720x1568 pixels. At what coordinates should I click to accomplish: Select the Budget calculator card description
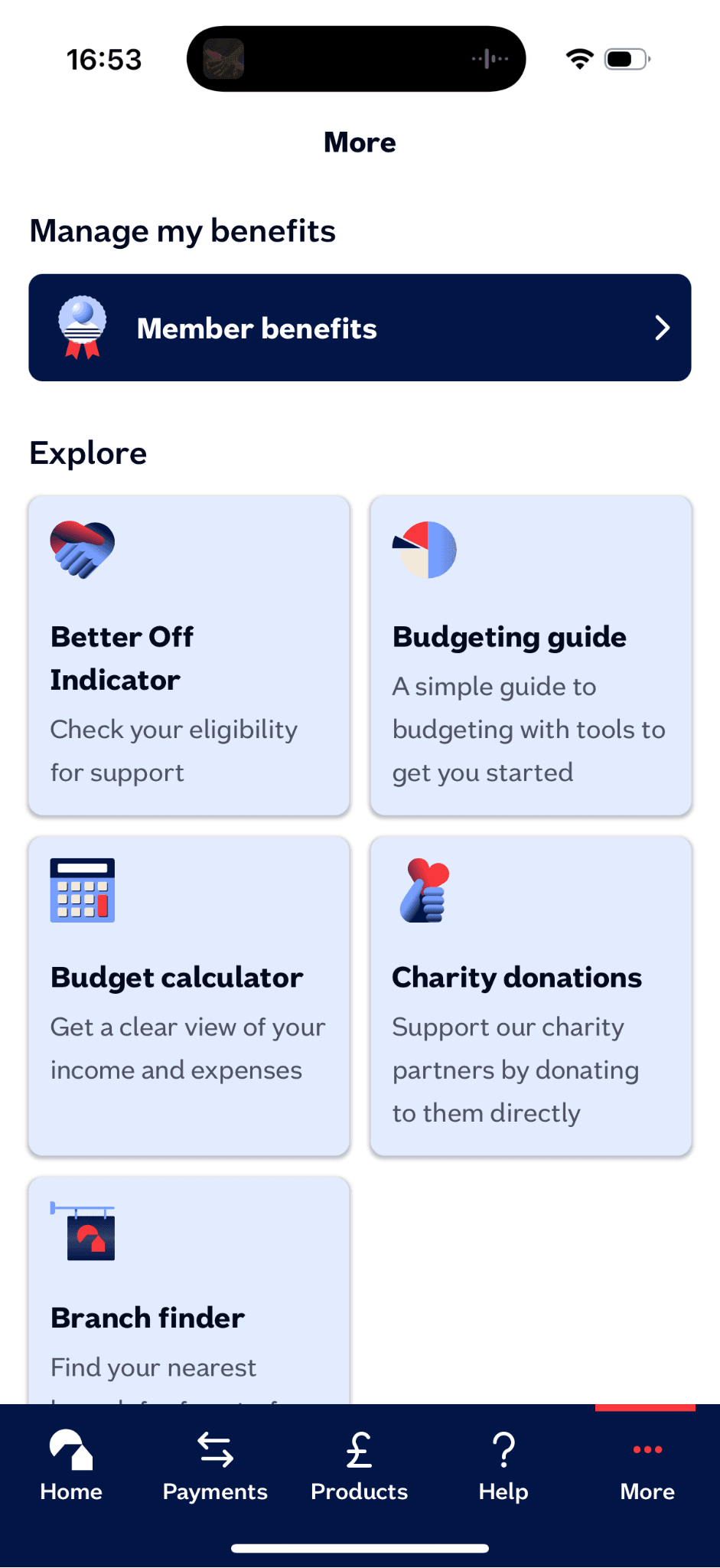pos(187,1048)
